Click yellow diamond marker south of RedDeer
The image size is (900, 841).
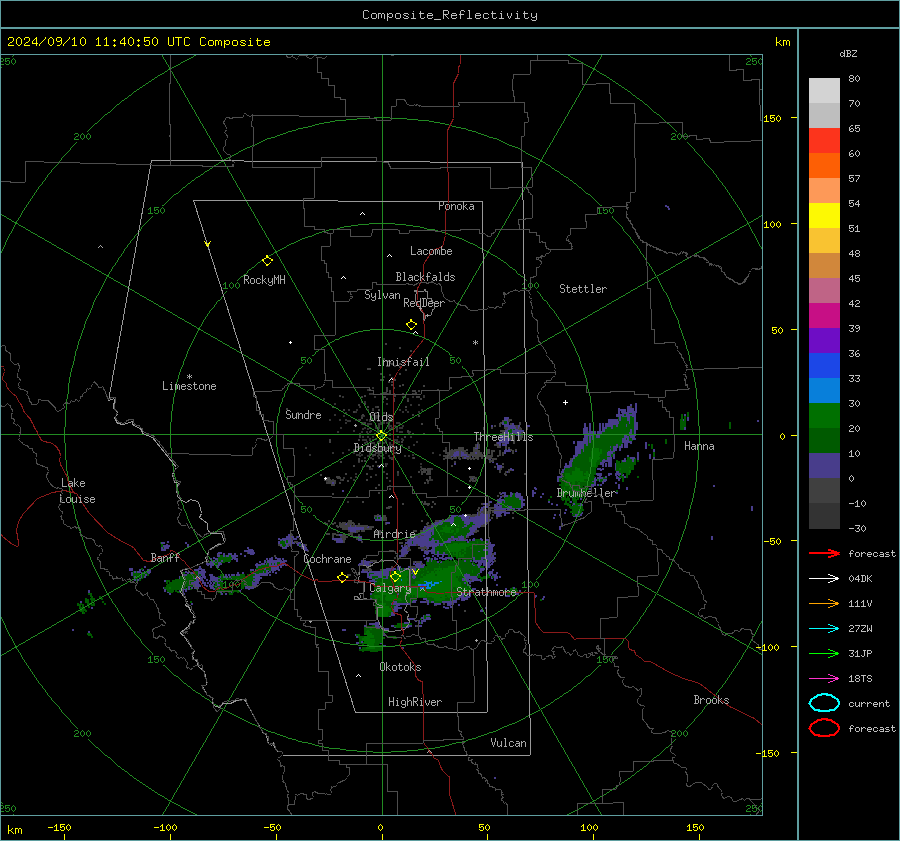point(411,325)
